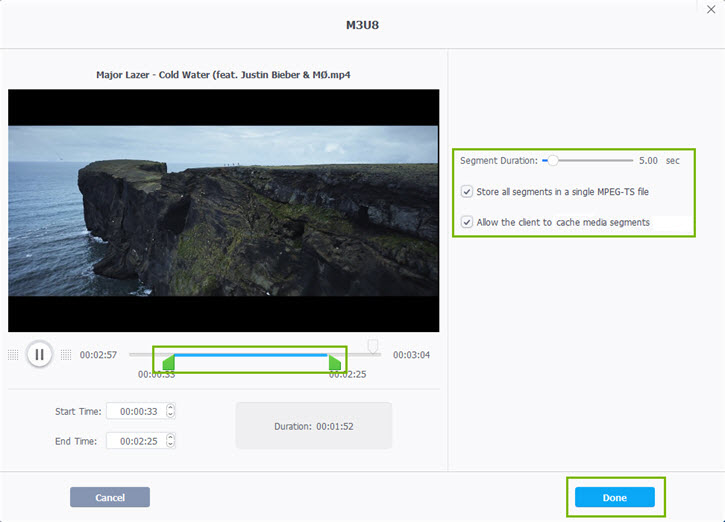725x522 pixels.
Task: Toggle Allow the client to cache media segments
Action: click(x=467, y=222)
